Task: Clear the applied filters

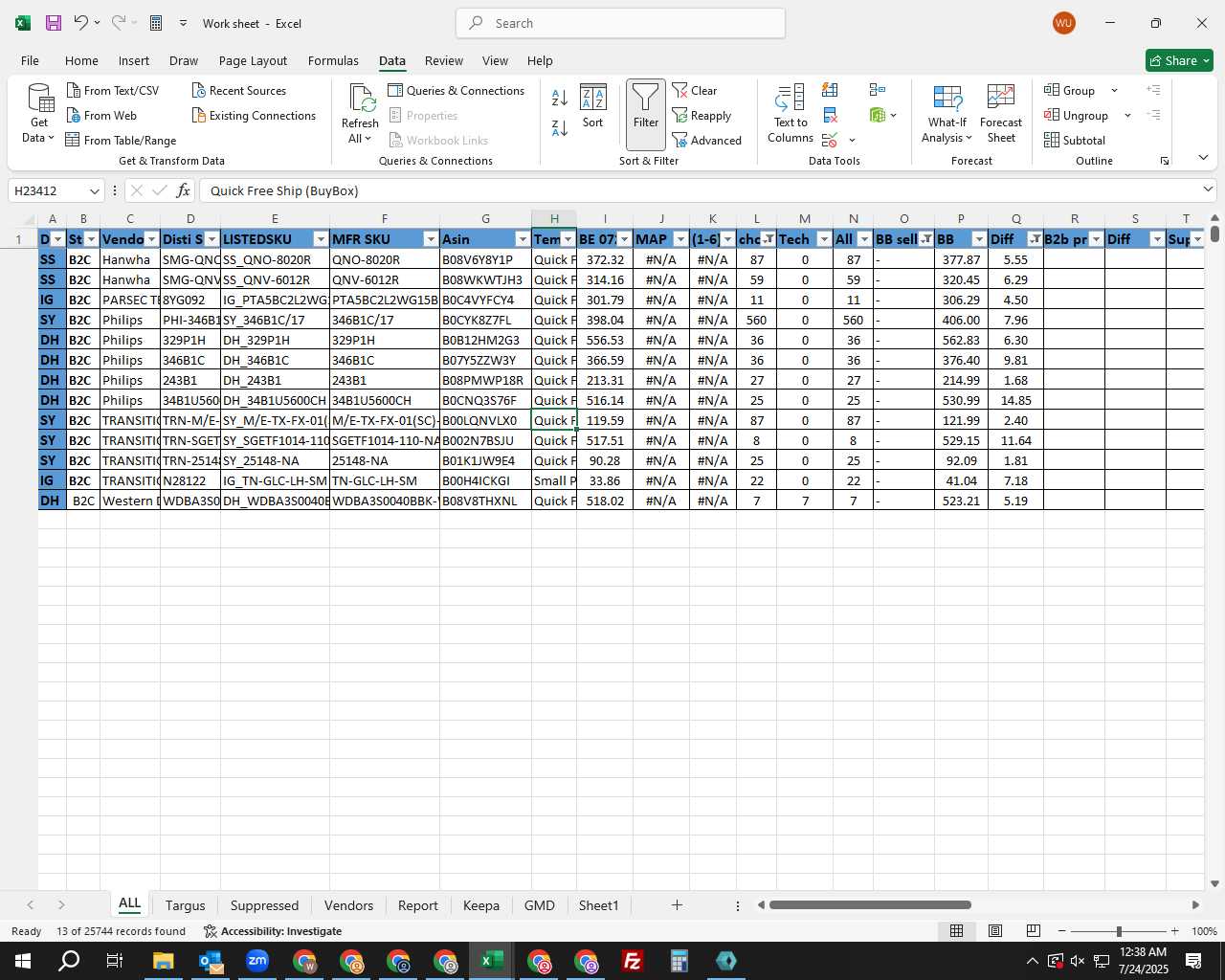Action: (695, 90)
